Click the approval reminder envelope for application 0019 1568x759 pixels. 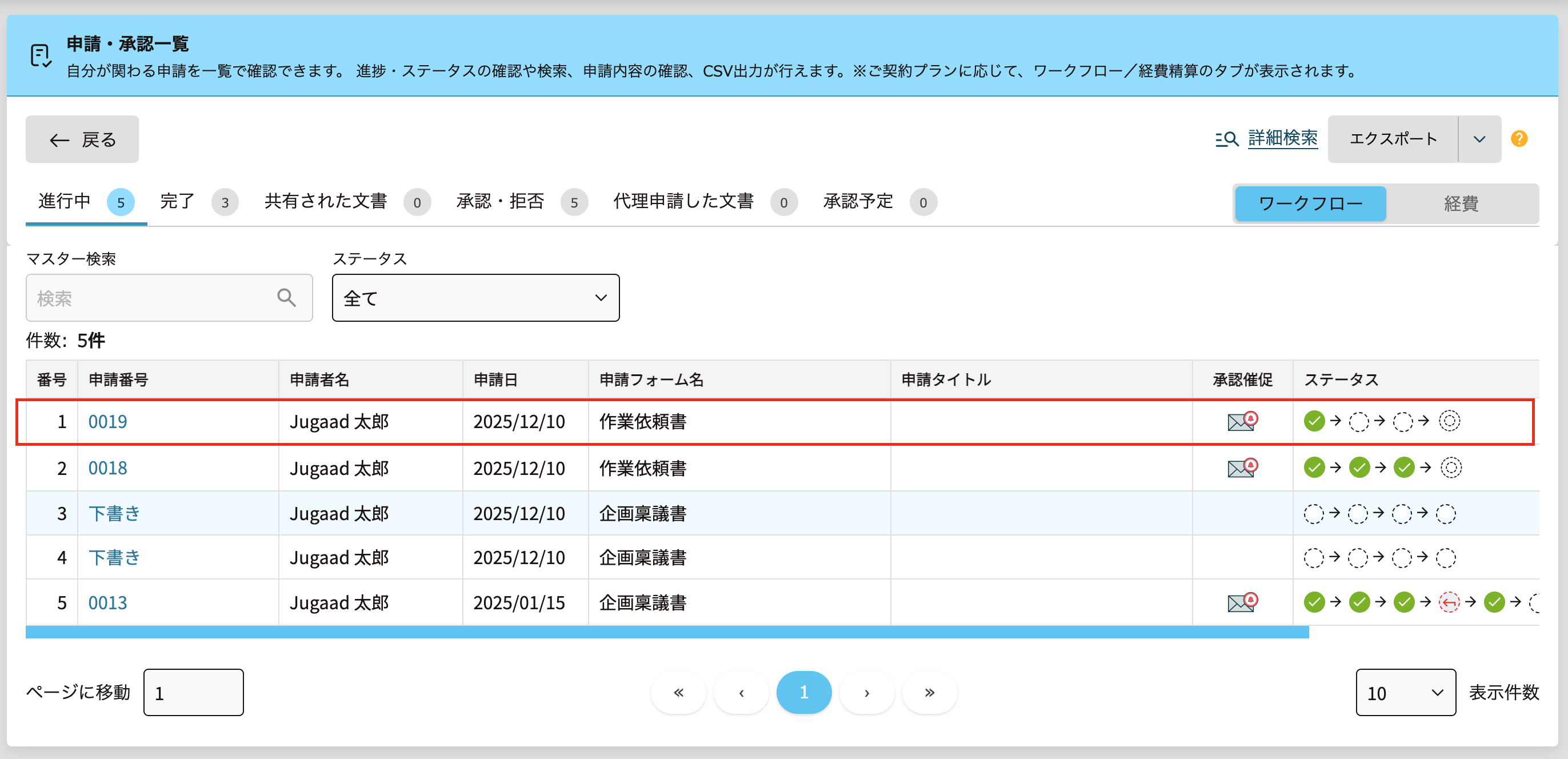(x=1242, y=421)
